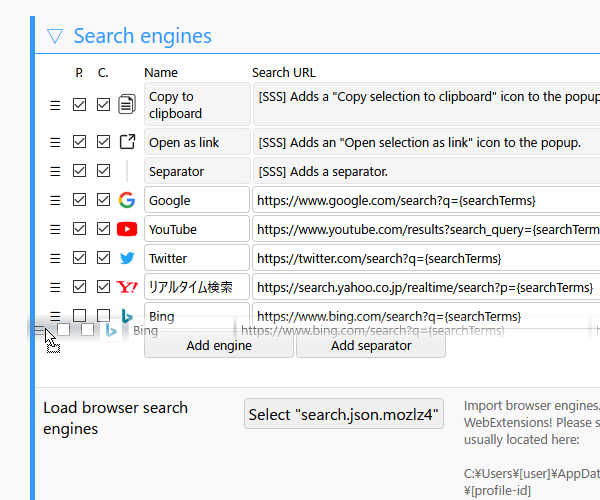This screenshot has height=500, width=600.
Task: Click the Twitter bird icon
Action: pos(127,258)
